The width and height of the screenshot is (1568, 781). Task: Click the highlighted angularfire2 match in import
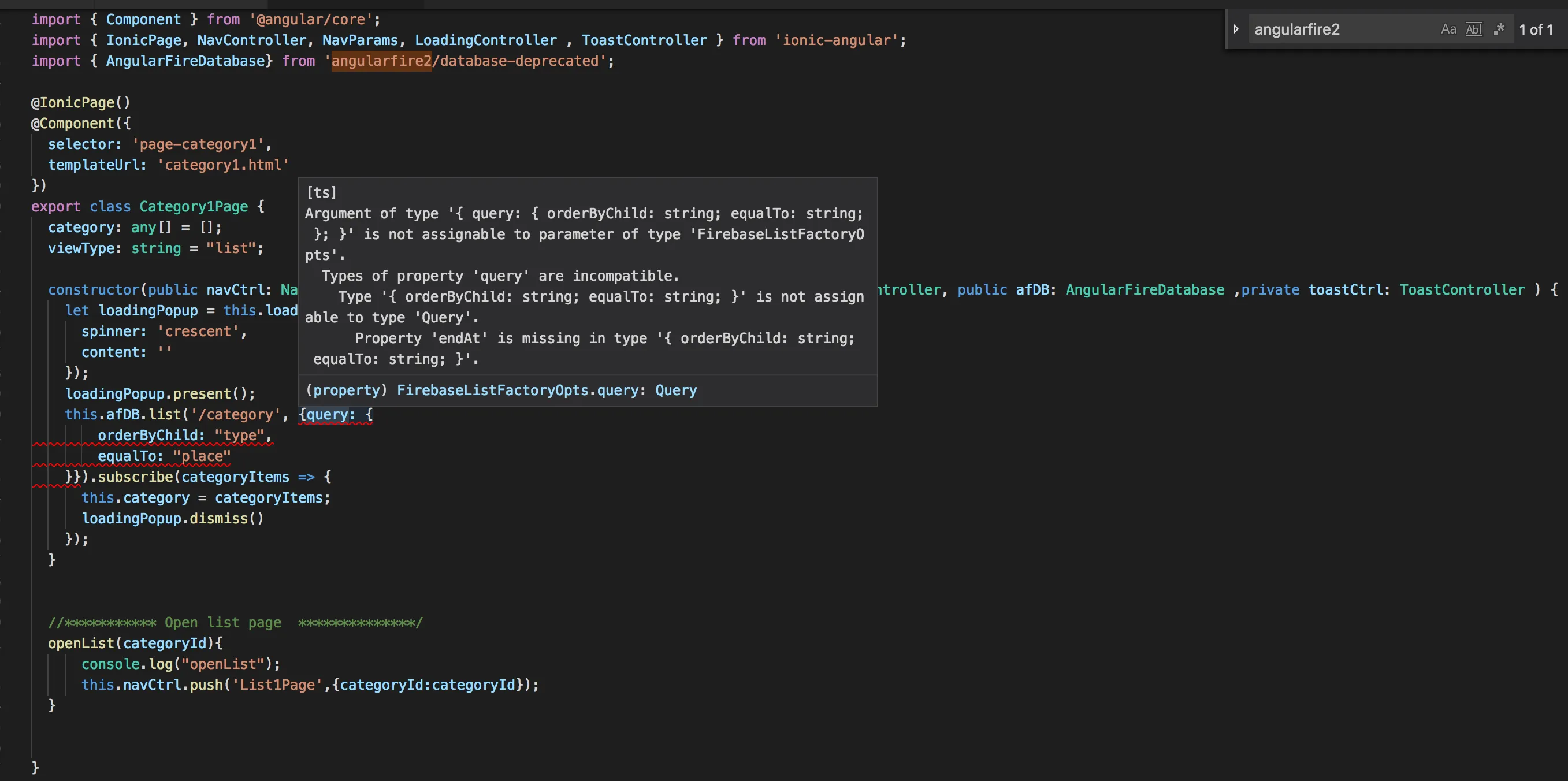(x=381, y=61)
